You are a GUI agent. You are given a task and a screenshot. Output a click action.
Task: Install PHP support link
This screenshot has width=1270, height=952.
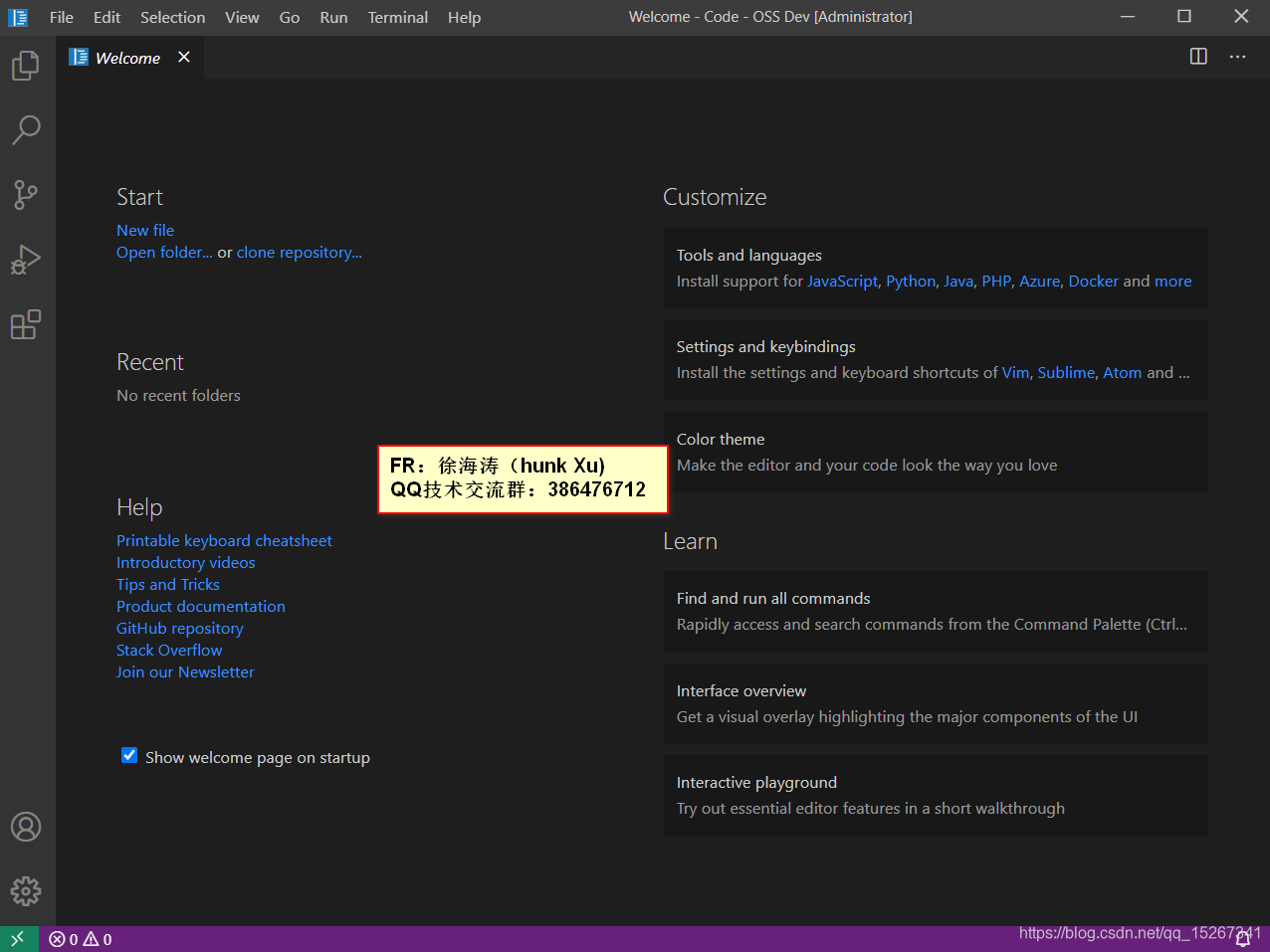tap(996, 281)
